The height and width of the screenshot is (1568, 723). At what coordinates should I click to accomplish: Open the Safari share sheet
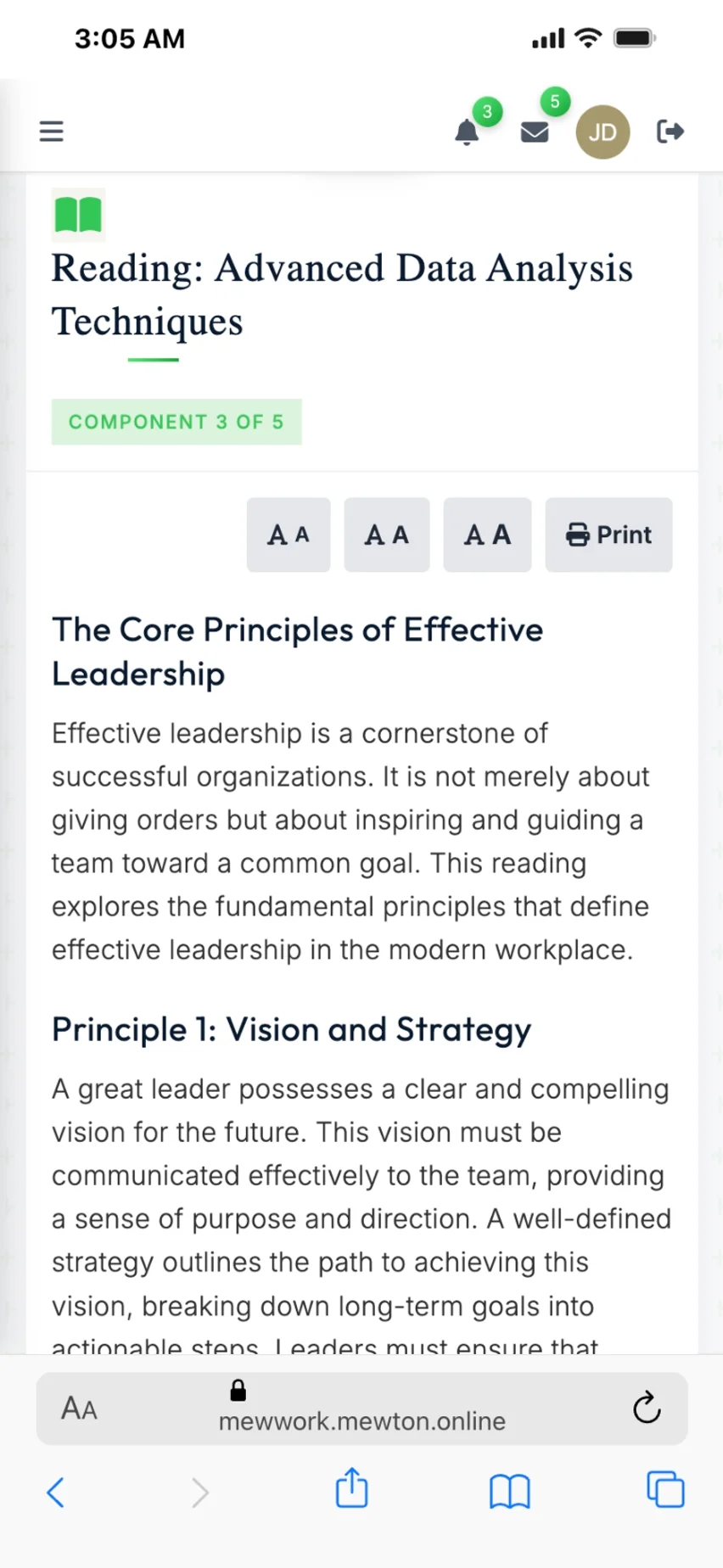(x=352, y=1490)
